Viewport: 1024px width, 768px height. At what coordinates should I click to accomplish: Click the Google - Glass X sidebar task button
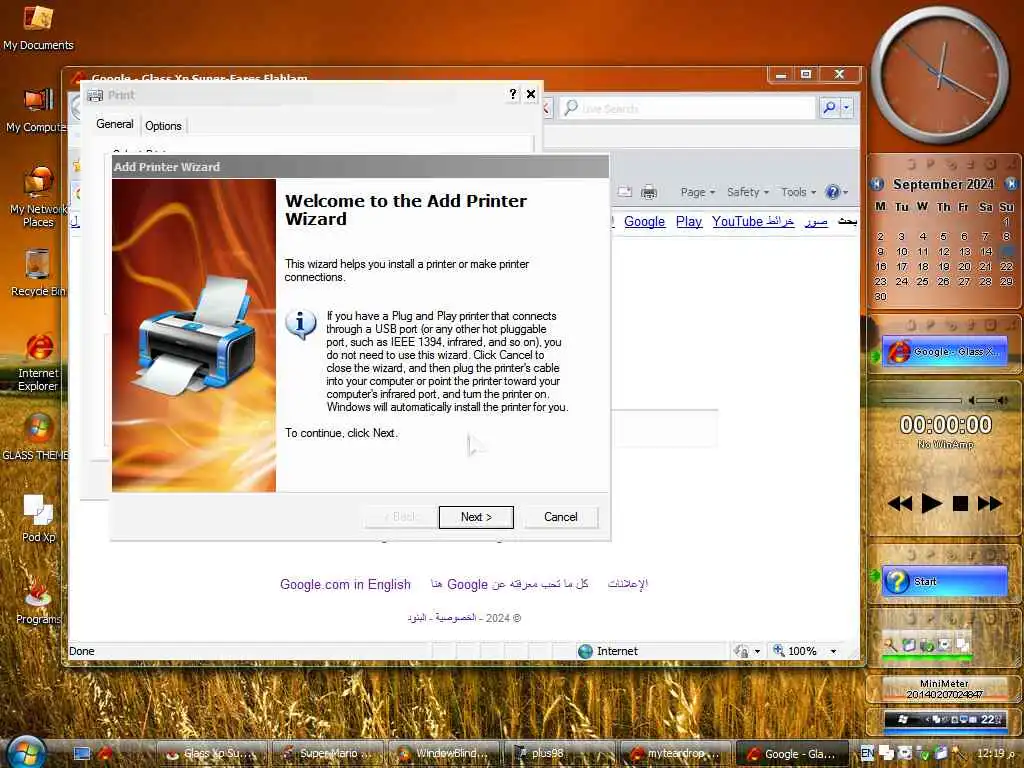point(944,351)
